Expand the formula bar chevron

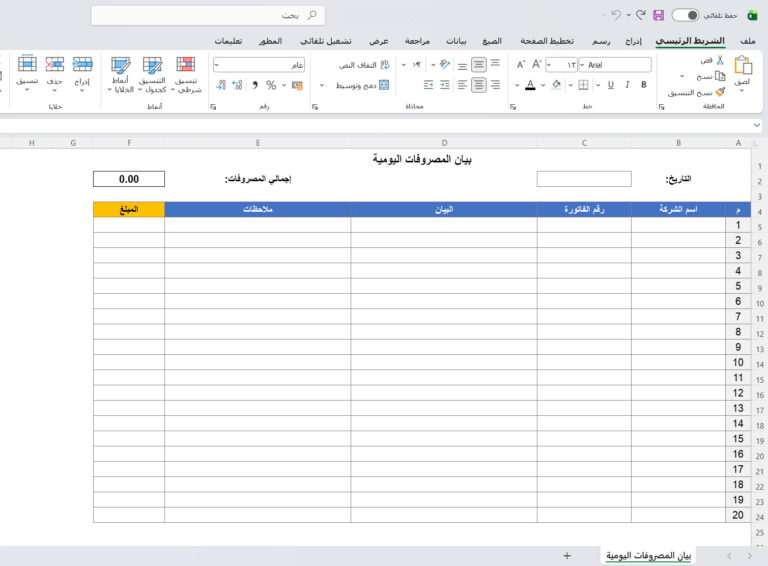(x=757, y=125)
